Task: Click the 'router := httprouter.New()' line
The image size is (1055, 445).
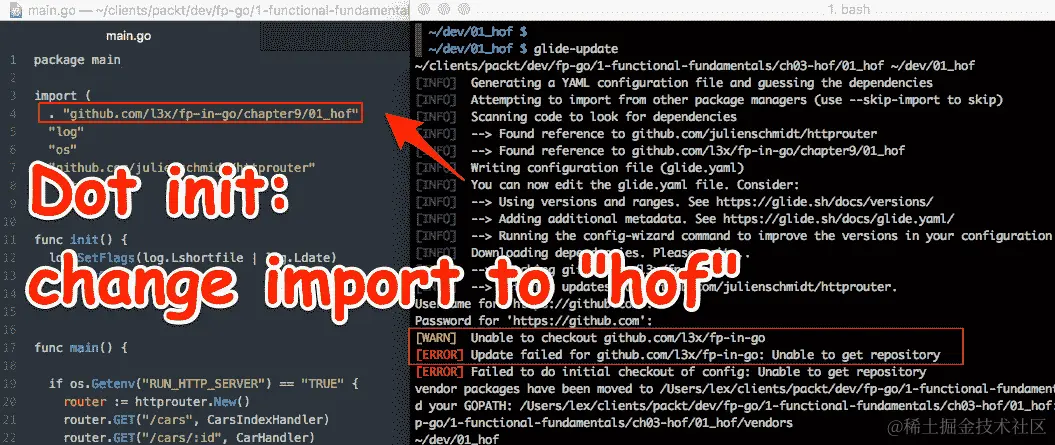Action: click(x=157, y=402)
